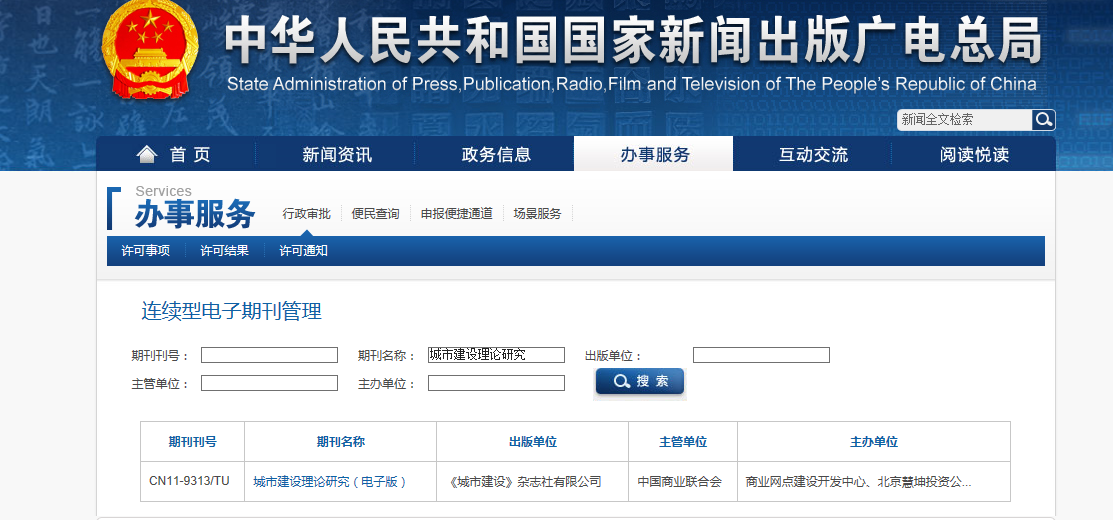The width and height of the screenshot is (1113, 520).
Task: Click the 期刊刊号 input field
Action: pos(269,355)
